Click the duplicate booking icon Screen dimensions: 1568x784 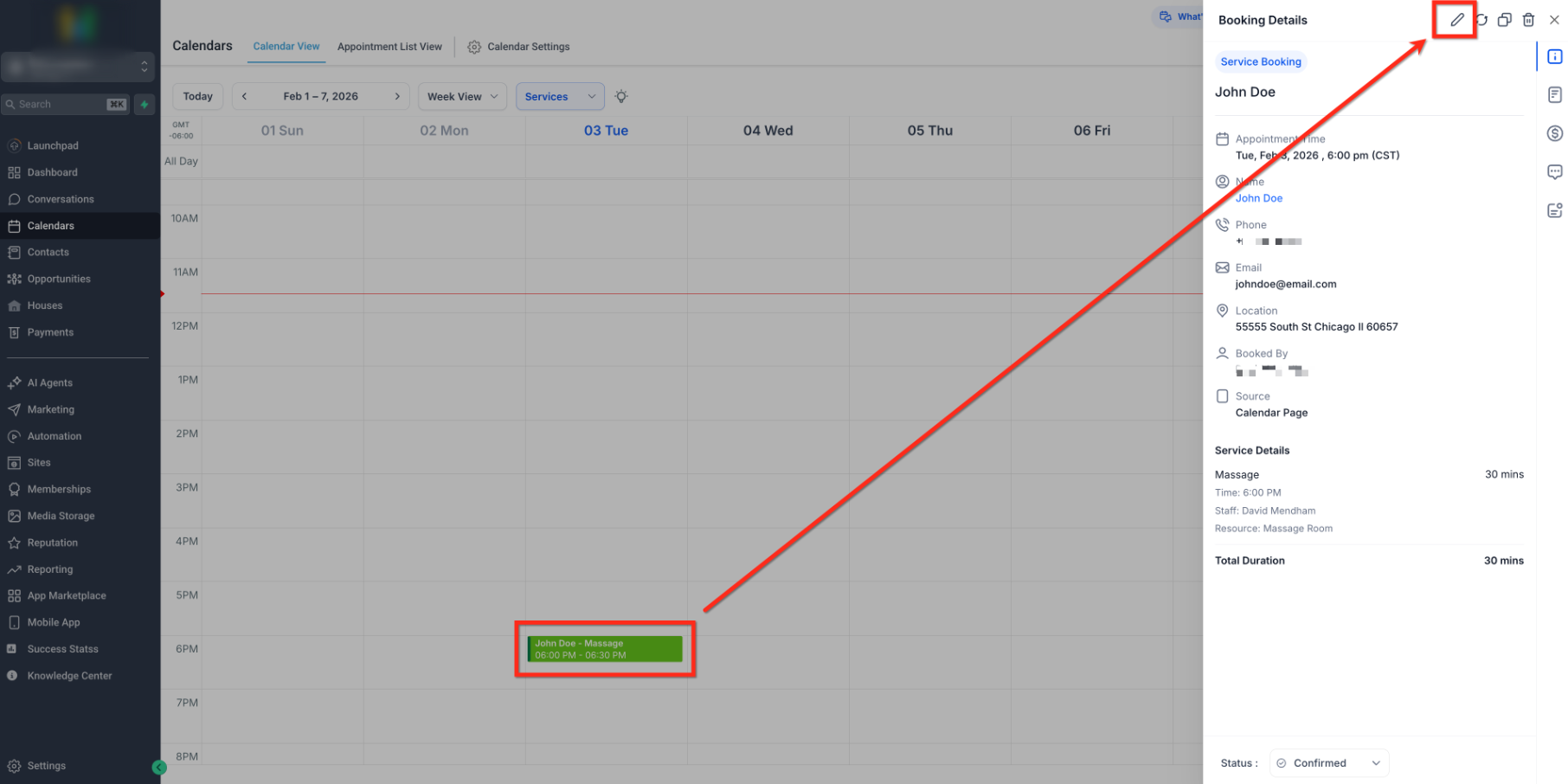pos(1505,20)
